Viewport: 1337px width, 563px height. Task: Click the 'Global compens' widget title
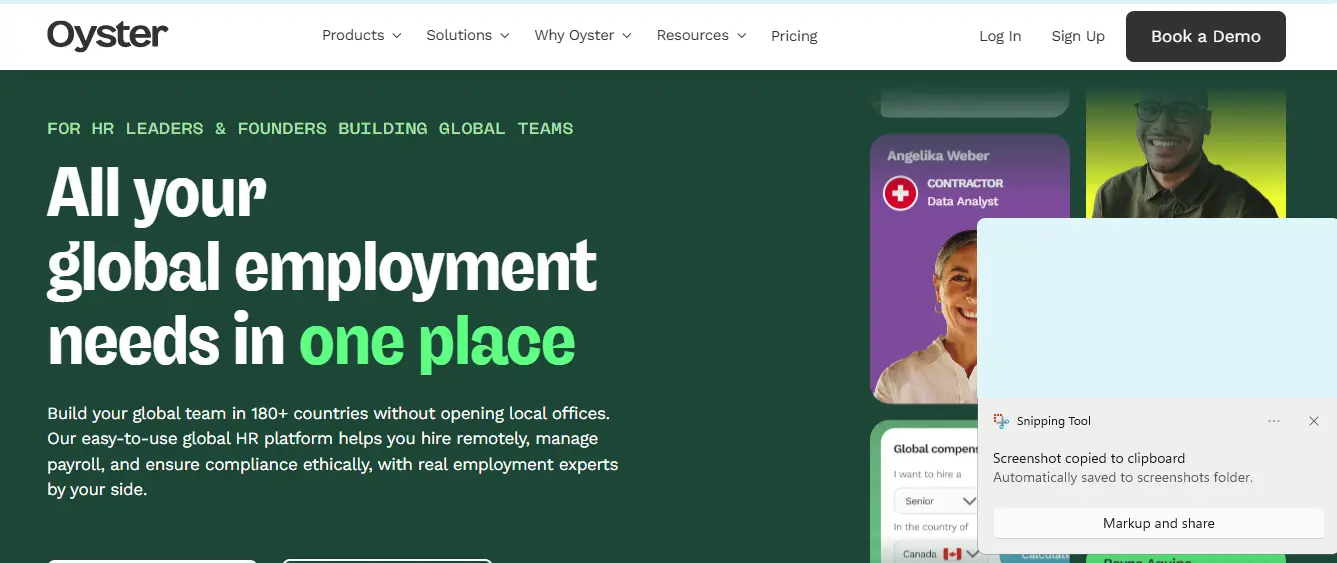(x=935, y=449)
